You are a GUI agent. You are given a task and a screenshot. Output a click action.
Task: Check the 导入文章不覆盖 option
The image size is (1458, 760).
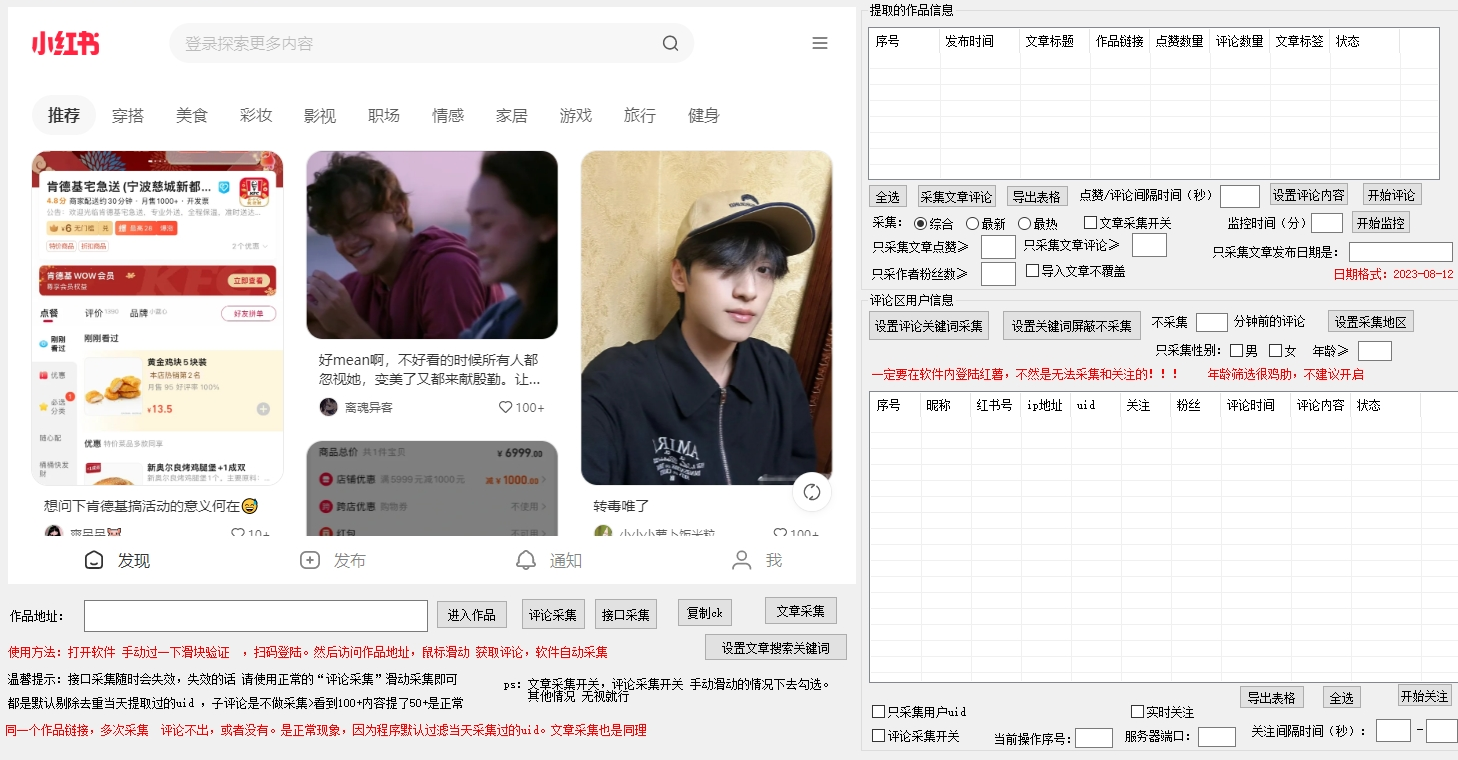pyautogui.click(x=1032, y=270)
